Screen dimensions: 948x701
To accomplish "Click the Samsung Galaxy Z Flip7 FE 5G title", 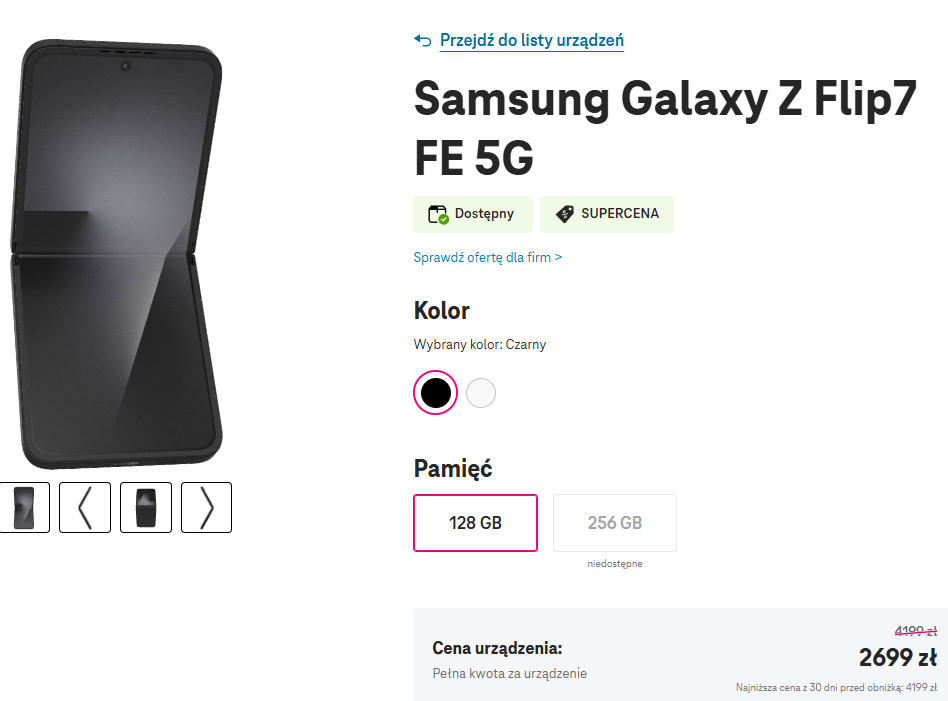I will tap(665, 127).
